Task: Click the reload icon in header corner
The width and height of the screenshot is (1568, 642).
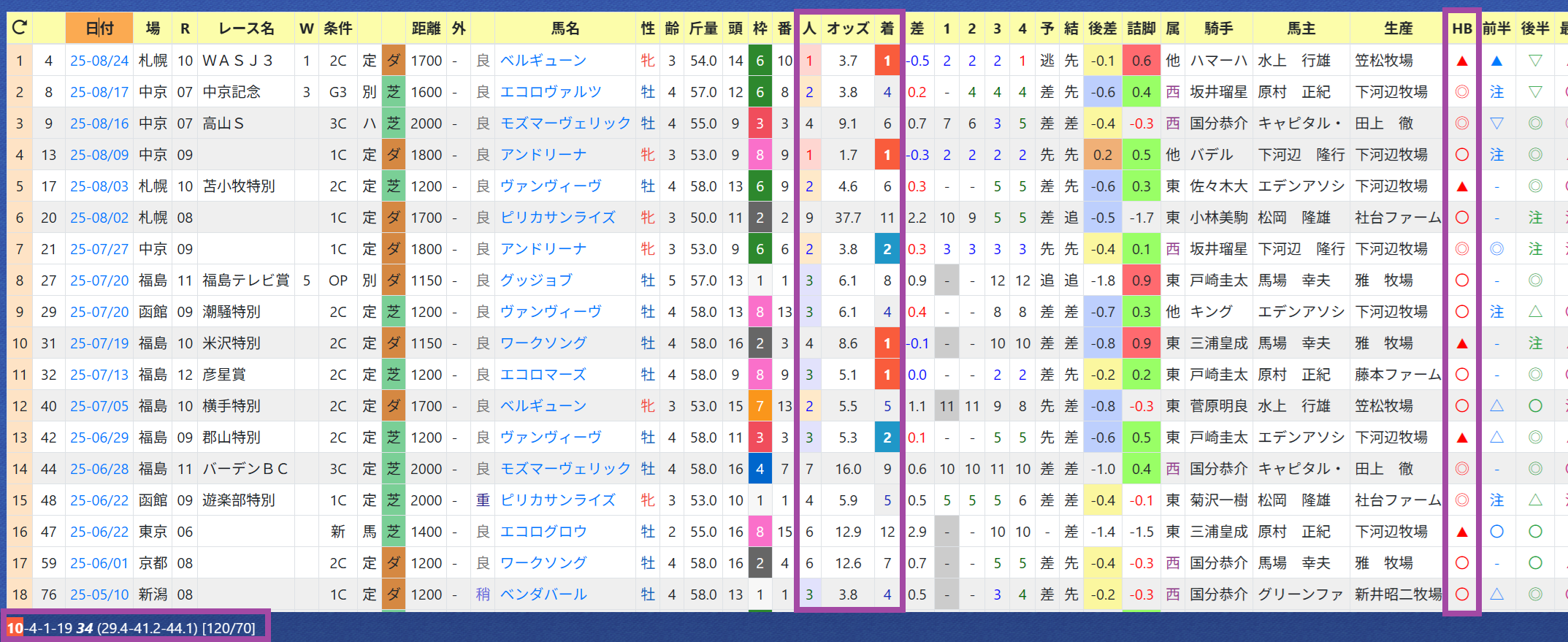Action: 20,28
